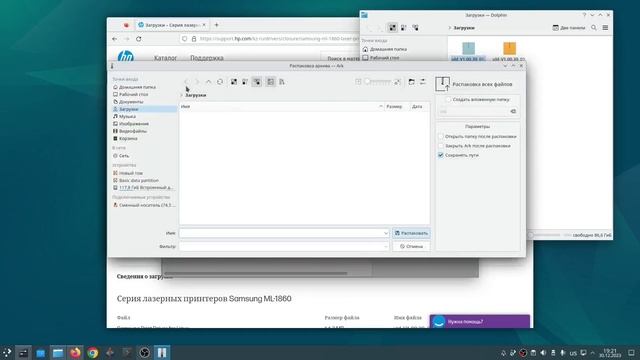Enable 'Закрыть Ark после распаковки' option
This screenshot has height=360, width=640.
441,146
